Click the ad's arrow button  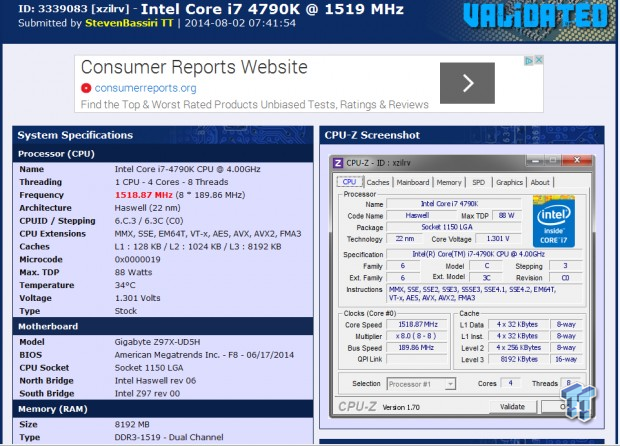pyautogui.click(x=467, y=83)
